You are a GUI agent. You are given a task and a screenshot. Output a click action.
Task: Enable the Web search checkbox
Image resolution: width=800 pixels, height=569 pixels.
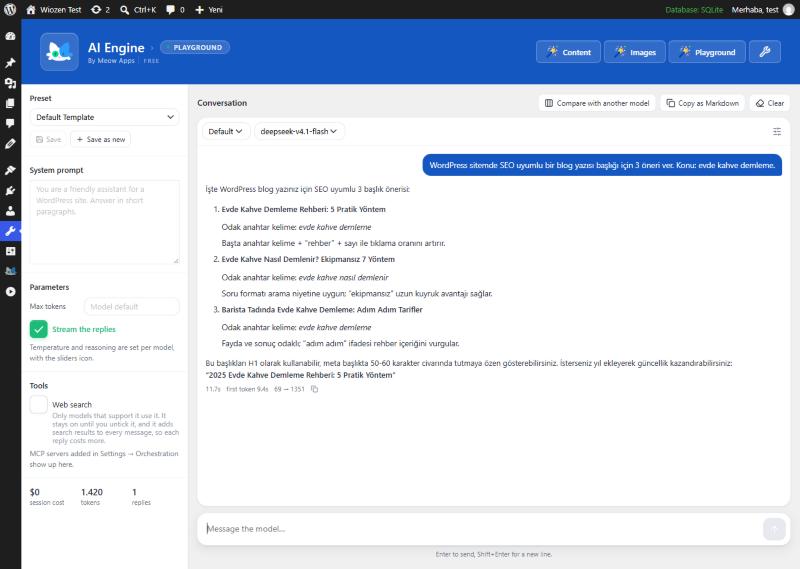(39, 404)
